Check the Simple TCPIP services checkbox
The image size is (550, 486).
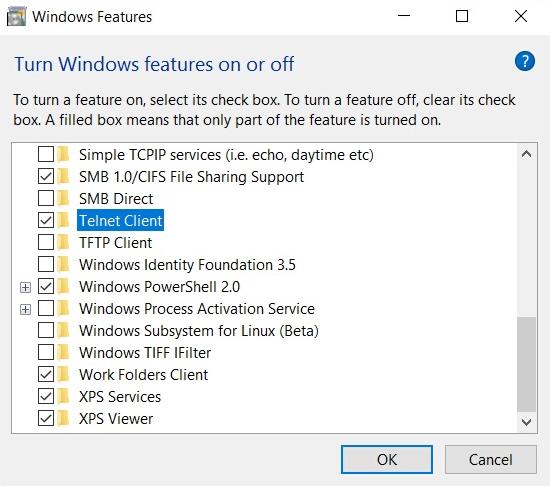(46, 154)
